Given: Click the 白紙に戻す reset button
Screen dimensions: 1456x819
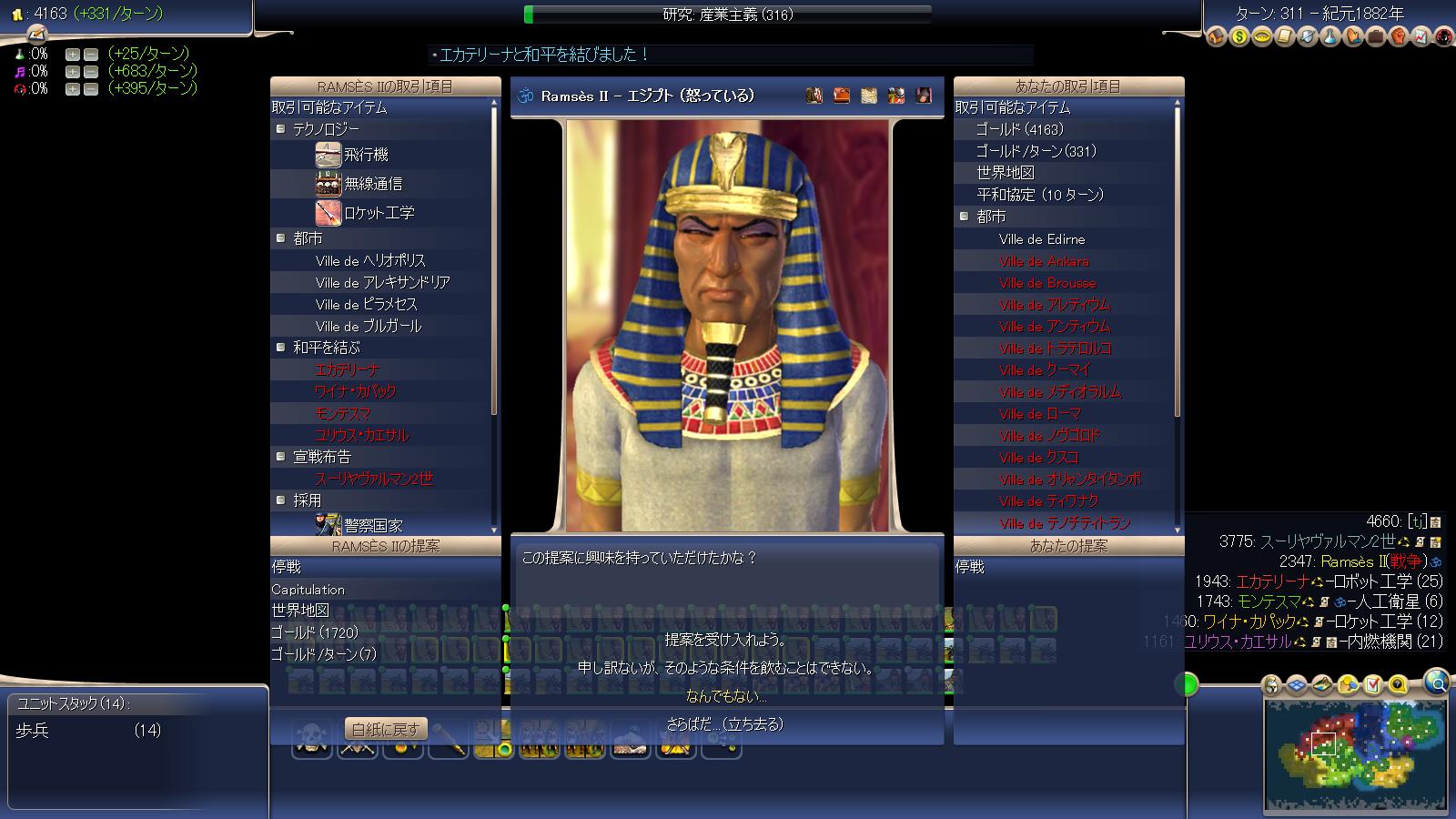Looking at the screenshot, I should (387, 729).
